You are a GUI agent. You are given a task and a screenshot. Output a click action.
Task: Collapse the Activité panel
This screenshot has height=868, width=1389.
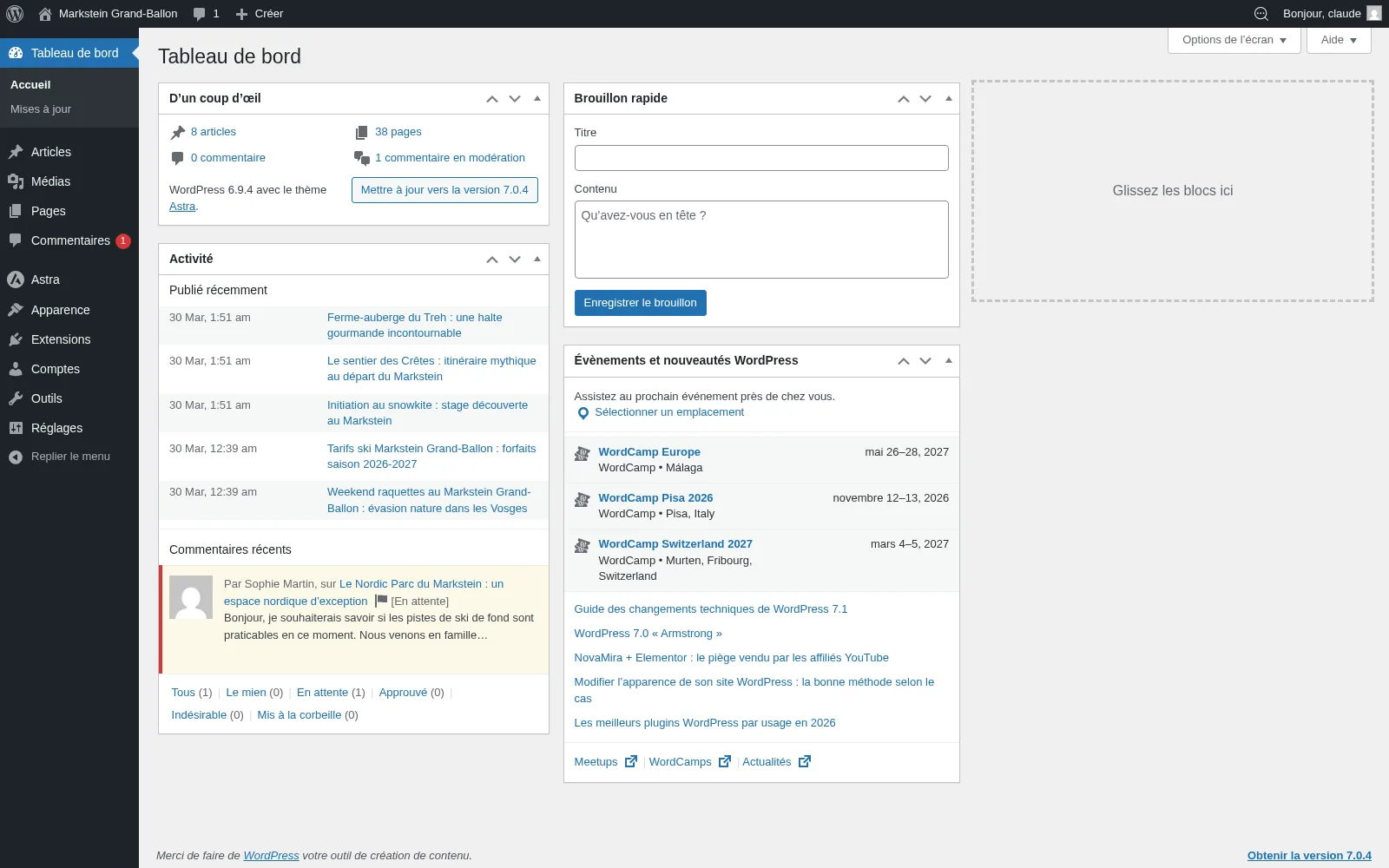point(537,260)
